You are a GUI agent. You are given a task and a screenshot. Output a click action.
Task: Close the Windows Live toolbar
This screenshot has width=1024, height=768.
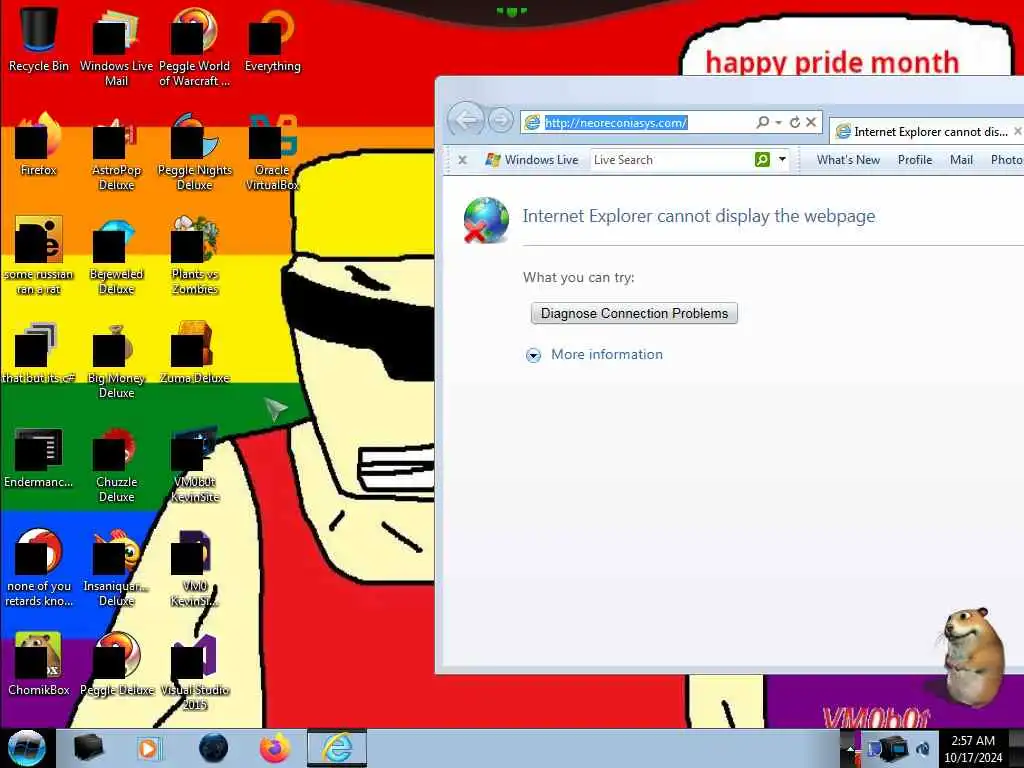click(x=462, y=159)
